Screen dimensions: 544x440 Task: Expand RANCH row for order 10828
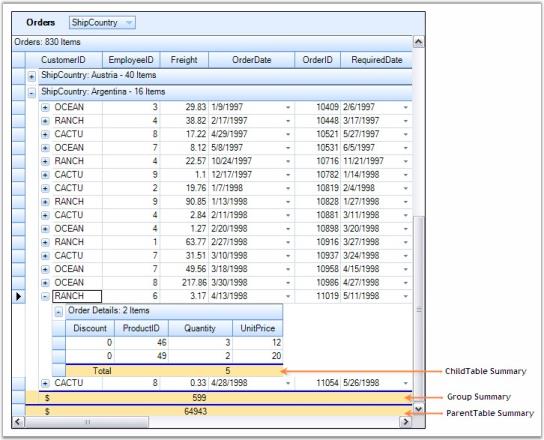45,202
